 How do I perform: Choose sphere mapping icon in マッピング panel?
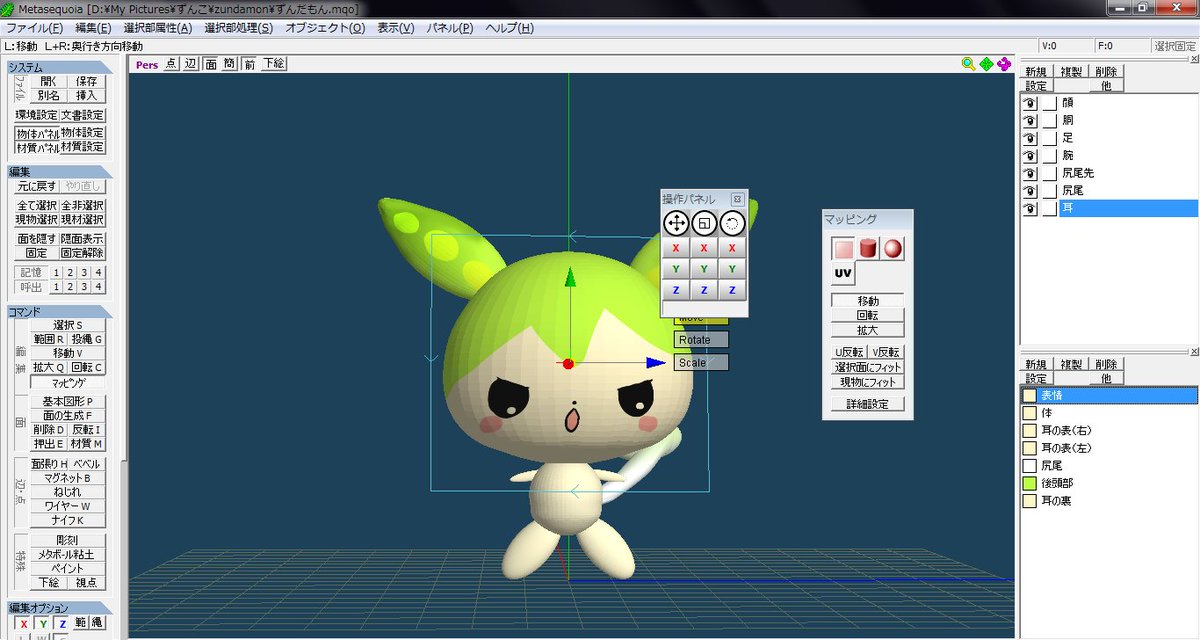(892, 249)
